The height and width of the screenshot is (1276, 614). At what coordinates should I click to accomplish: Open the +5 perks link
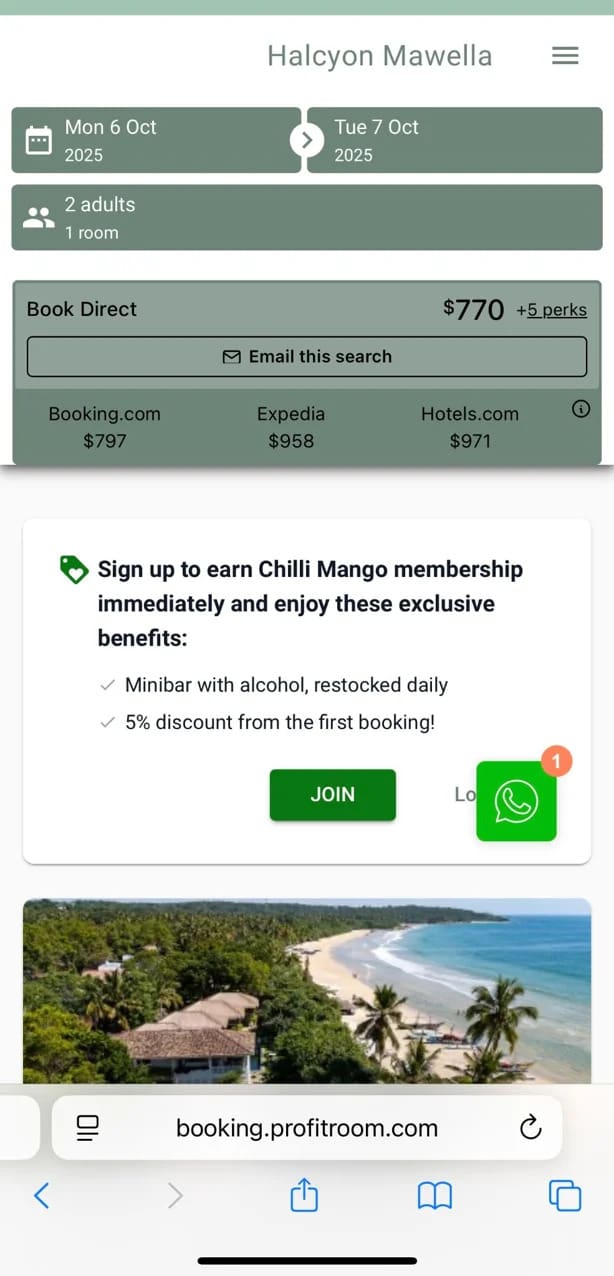point(551,310)
